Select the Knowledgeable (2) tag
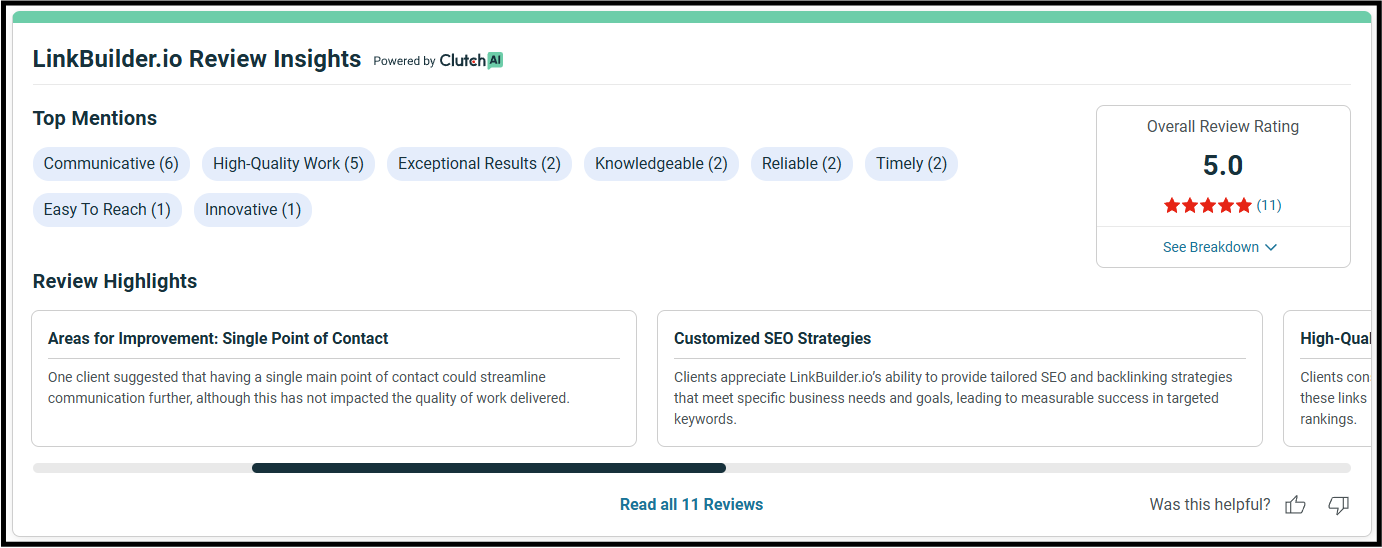 tap(661, 164)
